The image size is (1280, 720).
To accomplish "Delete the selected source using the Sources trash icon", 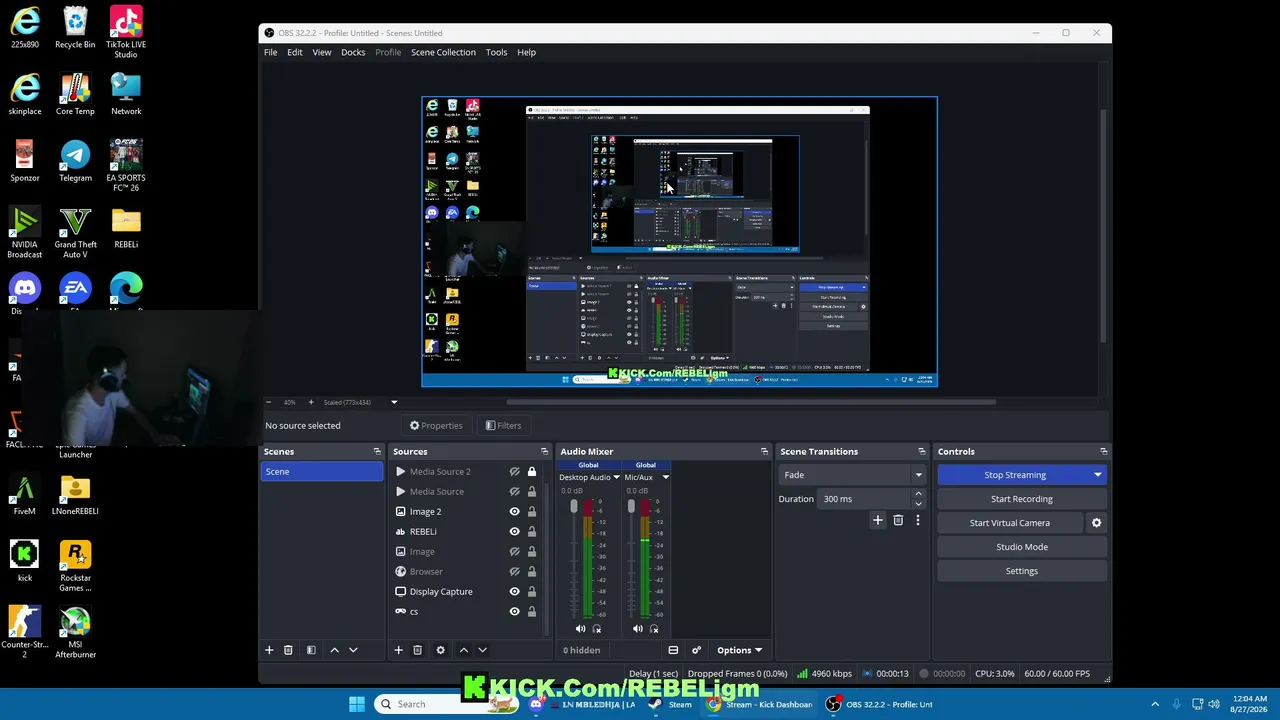I will pos(417,650).
